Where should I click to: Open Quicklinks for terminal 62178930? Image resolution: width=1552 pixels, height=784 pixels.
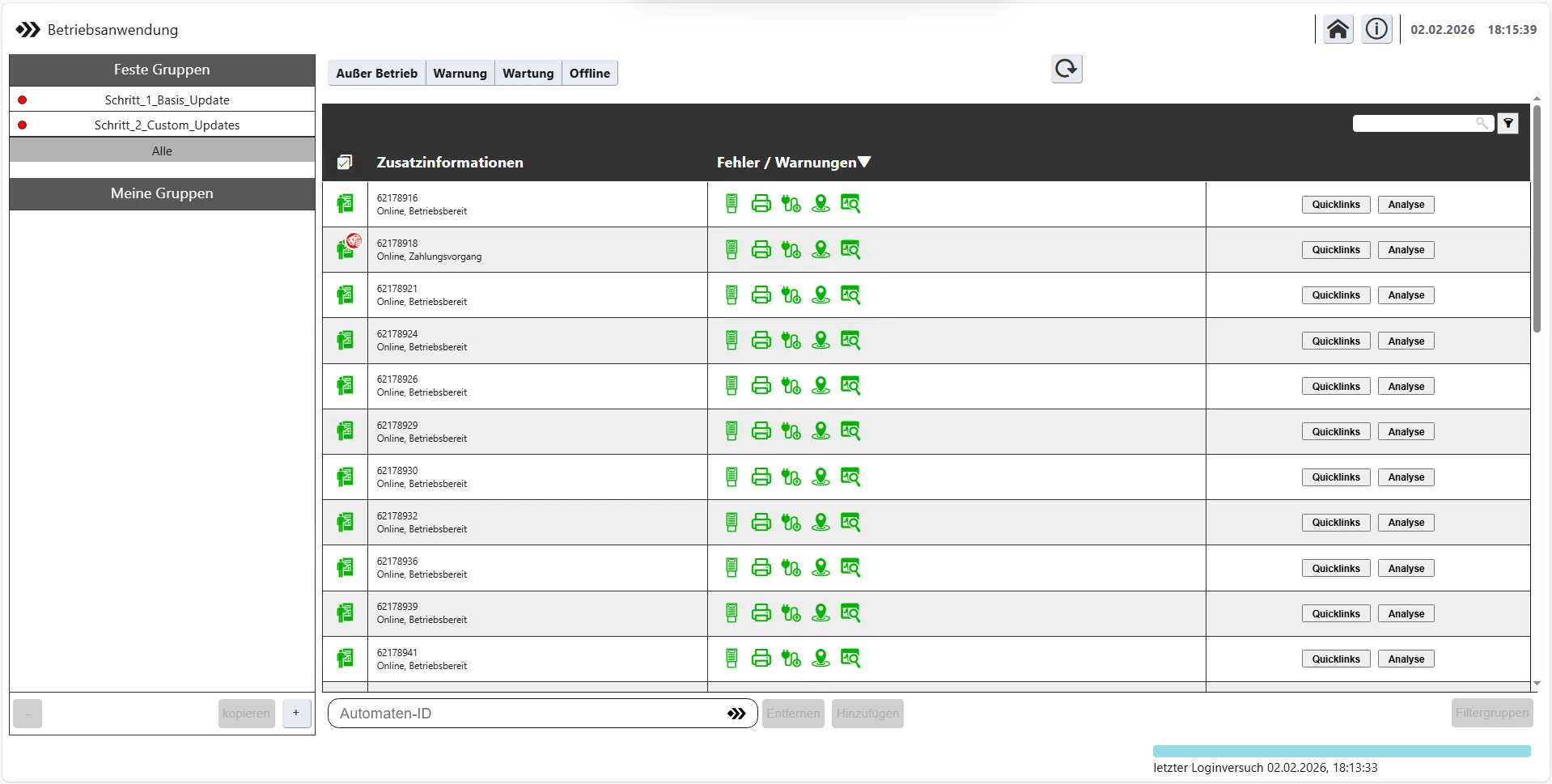(1335, 477)
